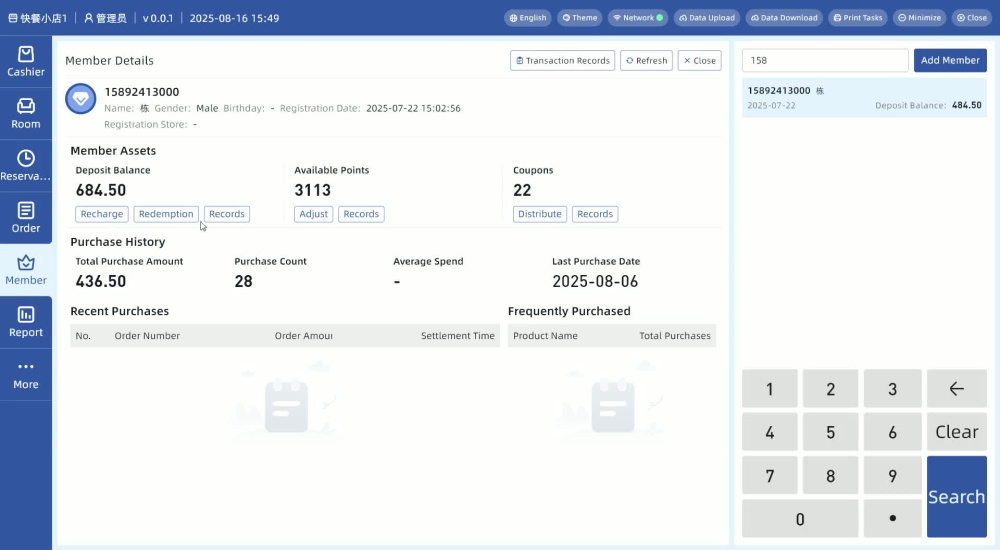Open the Order section
Screen dimensions: 1000x550
(26, 218)
